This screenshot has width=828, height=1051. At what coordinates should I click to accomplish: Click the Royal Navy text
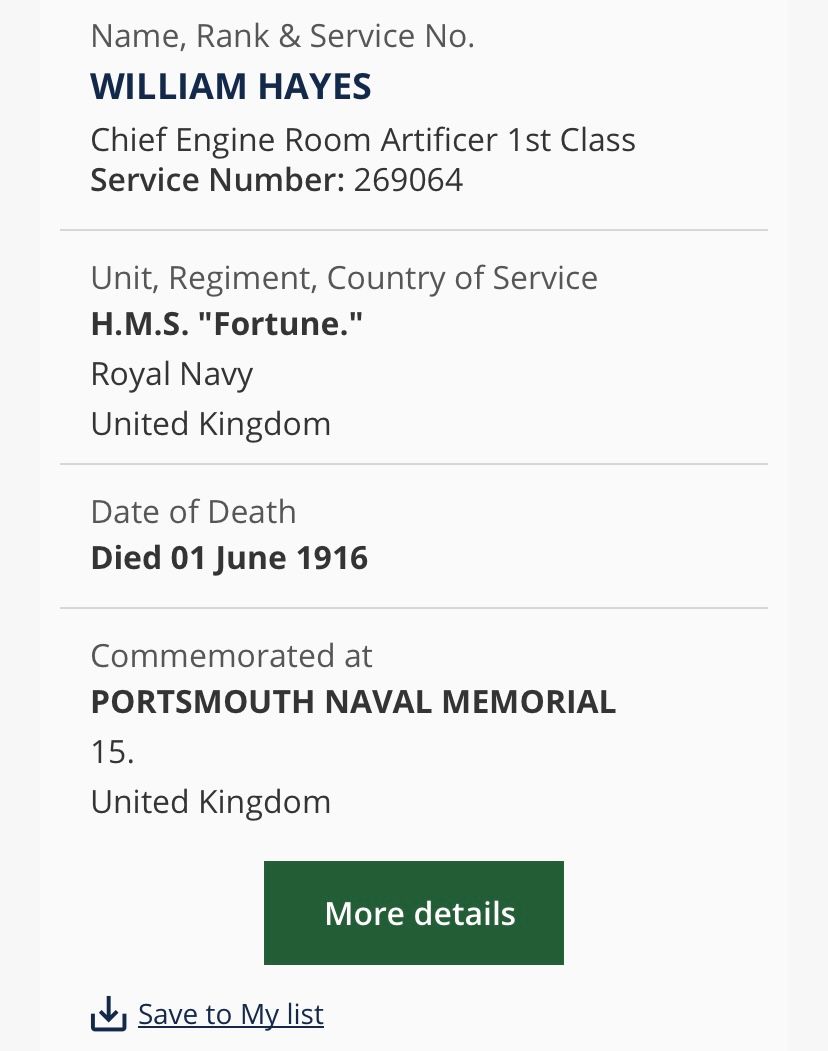(x=172, y=374)
